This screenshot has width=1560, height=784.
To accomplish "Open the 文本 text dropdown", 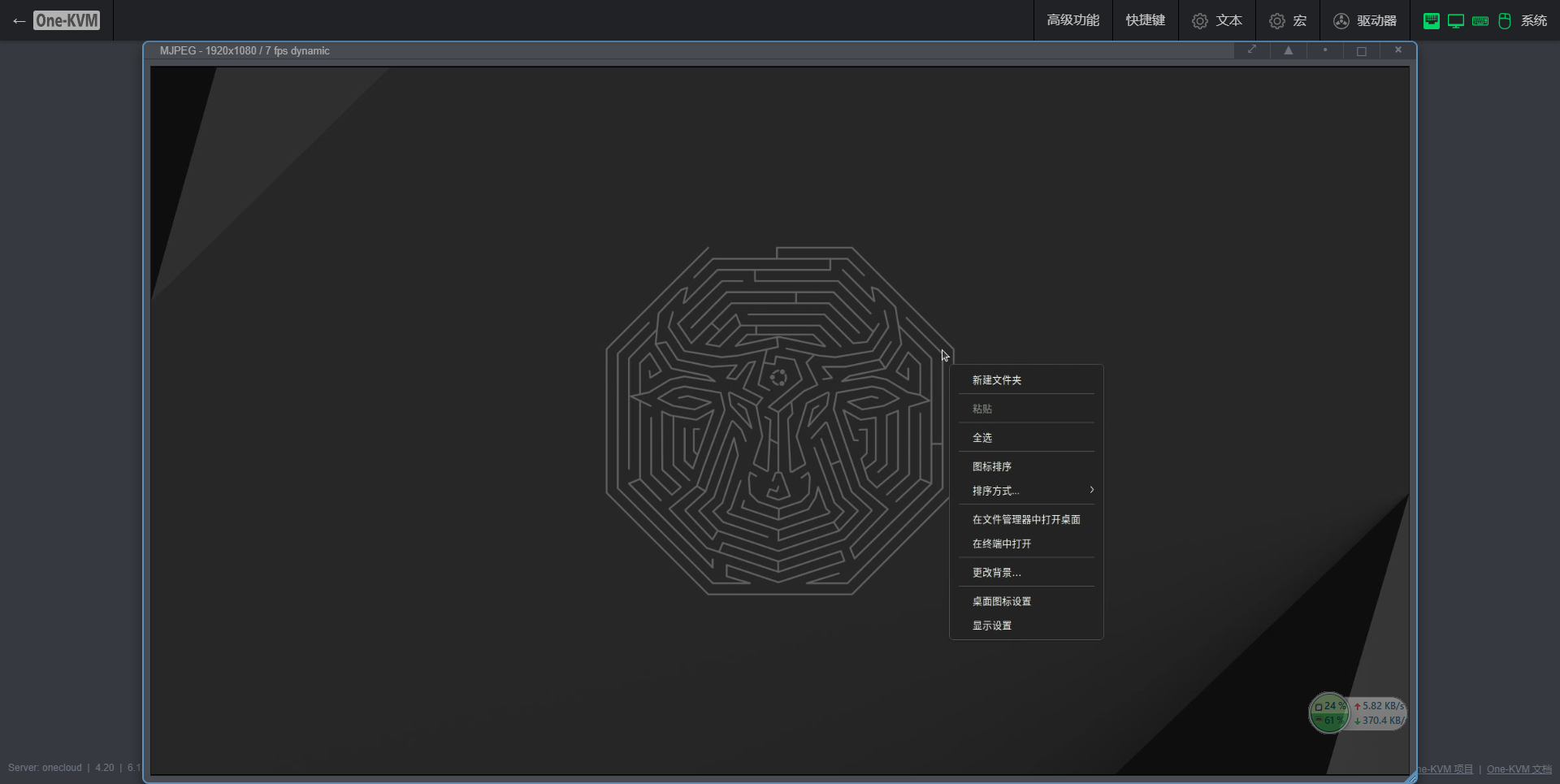I will pos(1217,21).
